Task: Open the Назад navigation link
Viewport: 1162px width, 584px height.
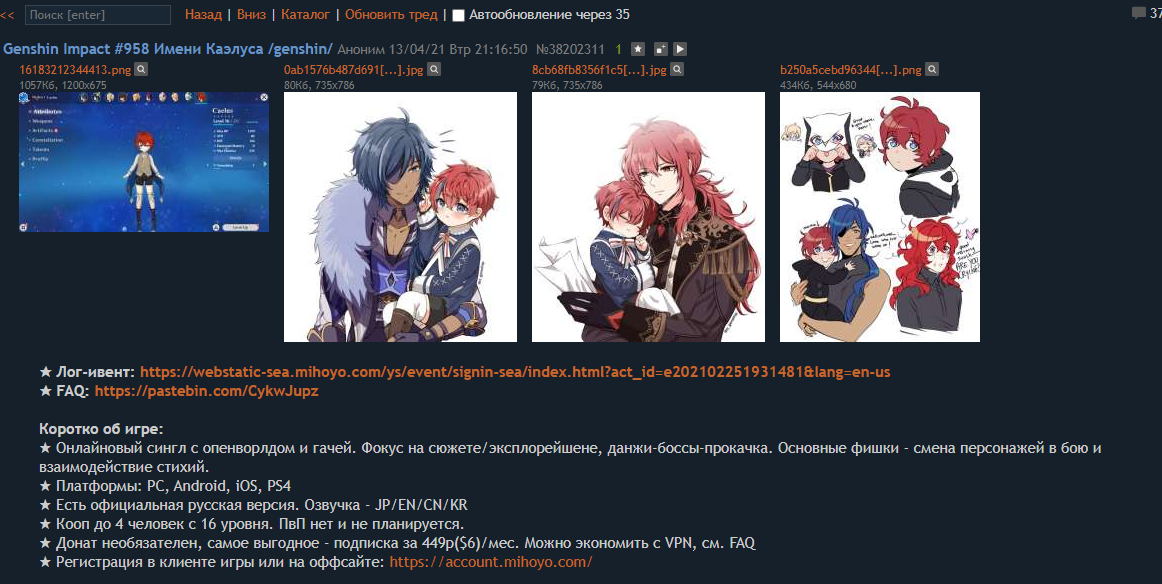Action: tap(203, 14)
